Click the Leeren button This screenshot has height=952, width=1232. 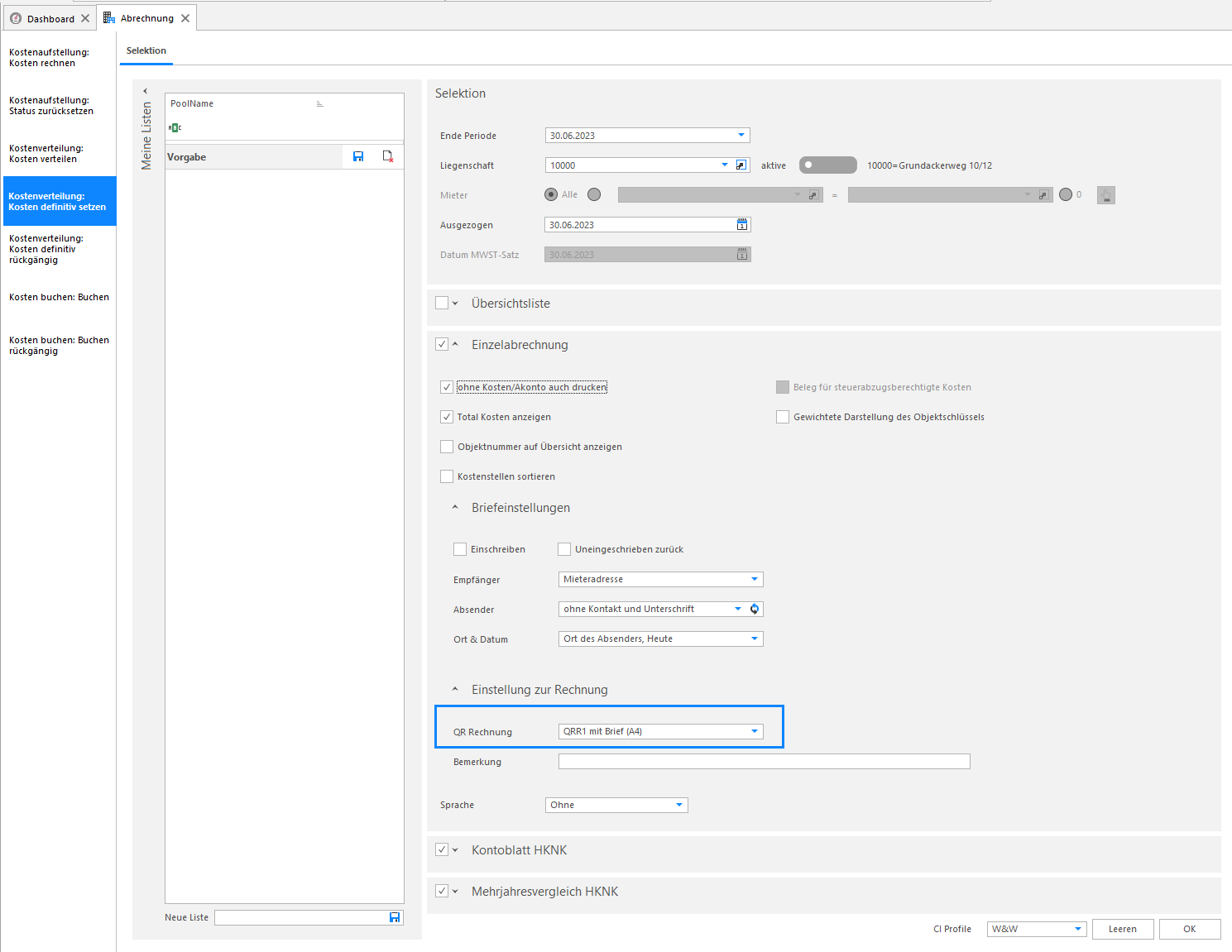1123,929
